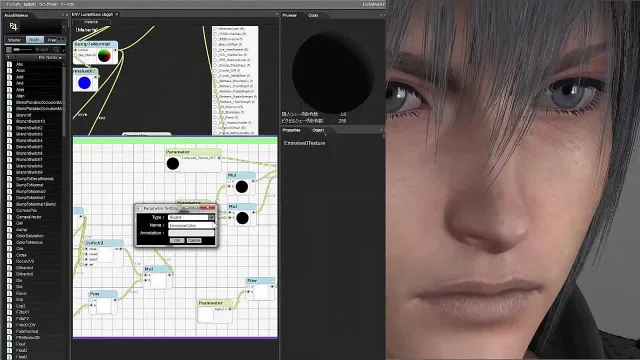Confirm with OK in Parameter Setting dialog
Image resolution: width=640 pixels, height=360 pixels.
pos(177,241)
